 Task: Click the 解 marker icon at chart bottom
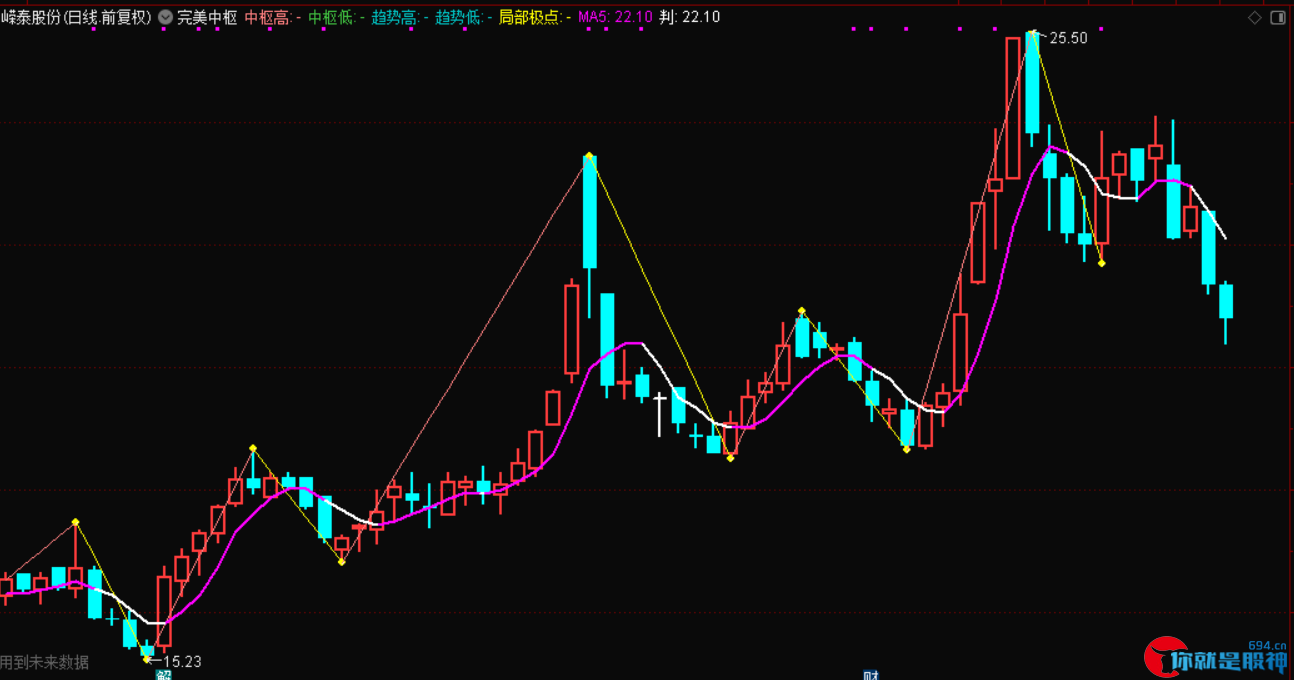coord(163,675)
